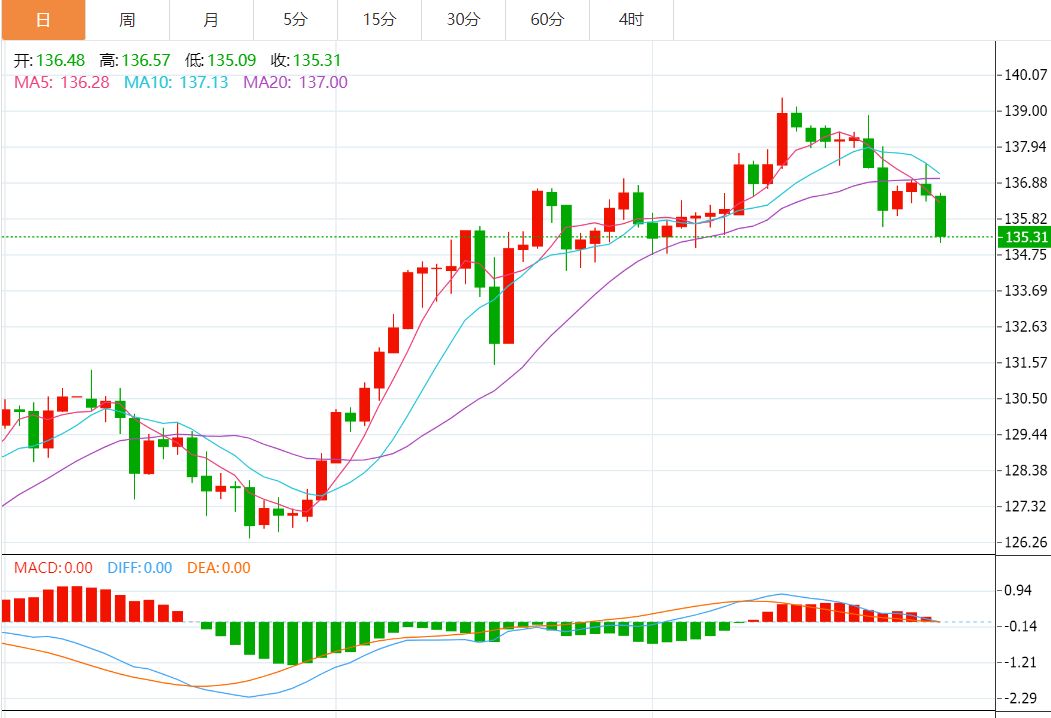Click the low price 135.09 value
This screenshot has width=1051, height=718.
pyautogui.click(x=232, y=60)
